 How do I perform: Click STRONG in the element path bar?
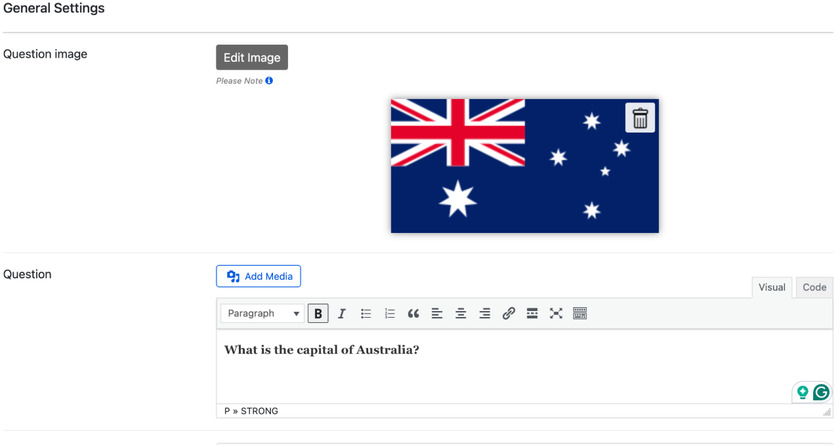pos(259,411)
